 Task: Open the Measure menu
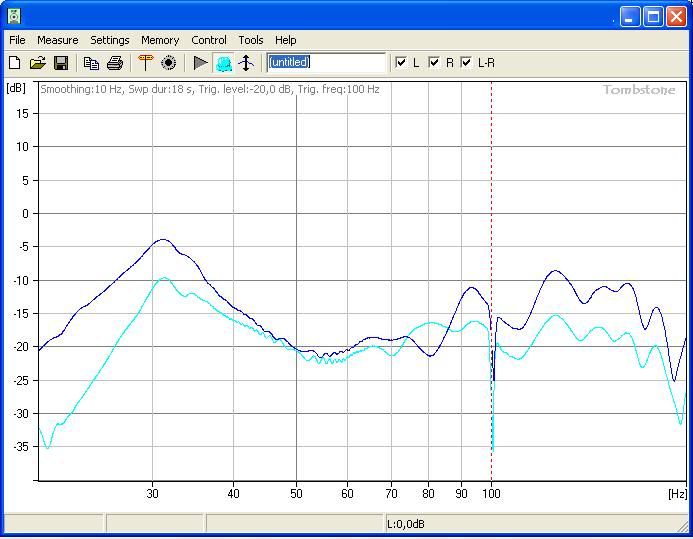point(57,40)
